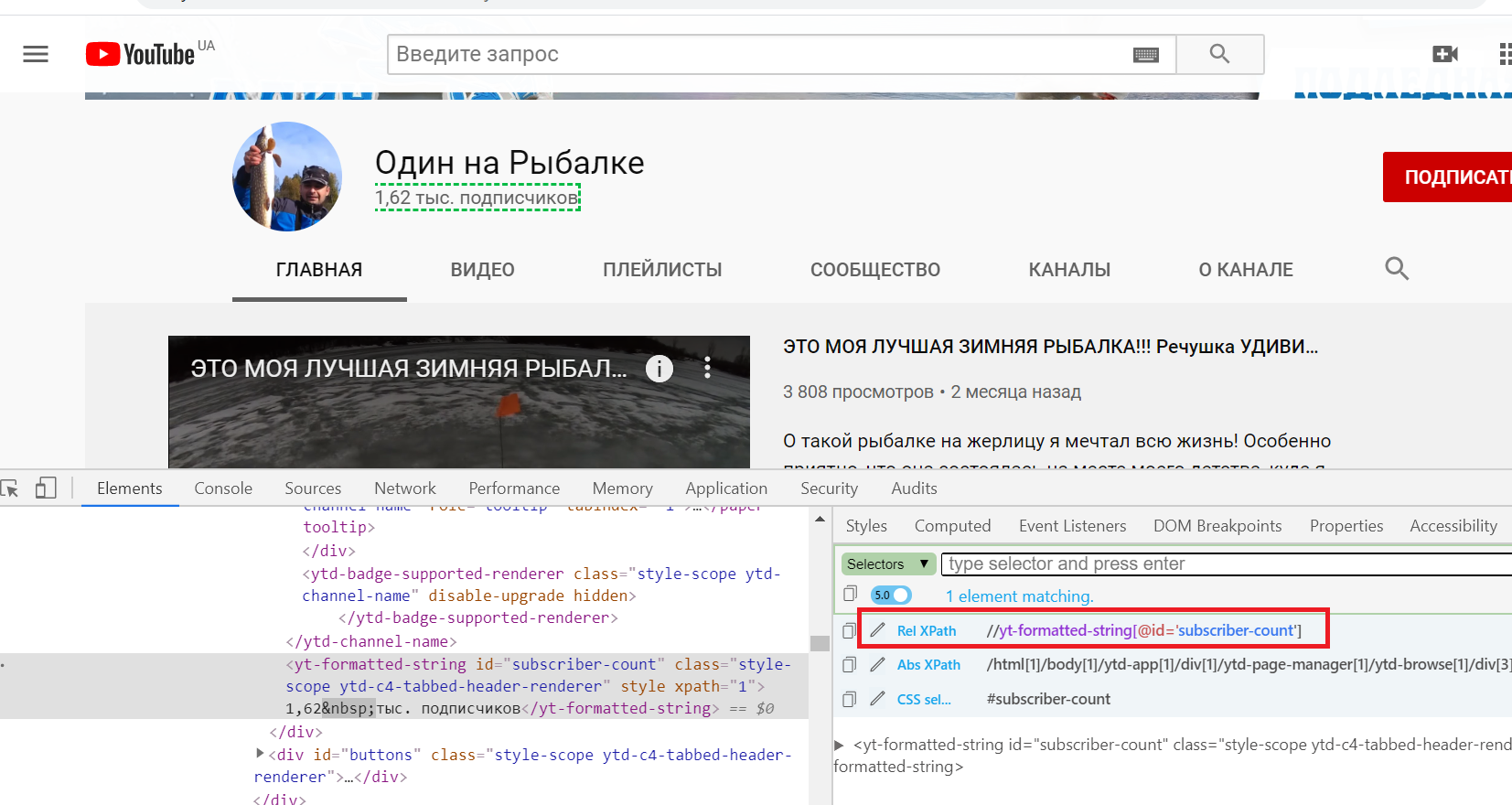
Task: Activate the DevTools inspect element picker
Action: tap(10, 488)
